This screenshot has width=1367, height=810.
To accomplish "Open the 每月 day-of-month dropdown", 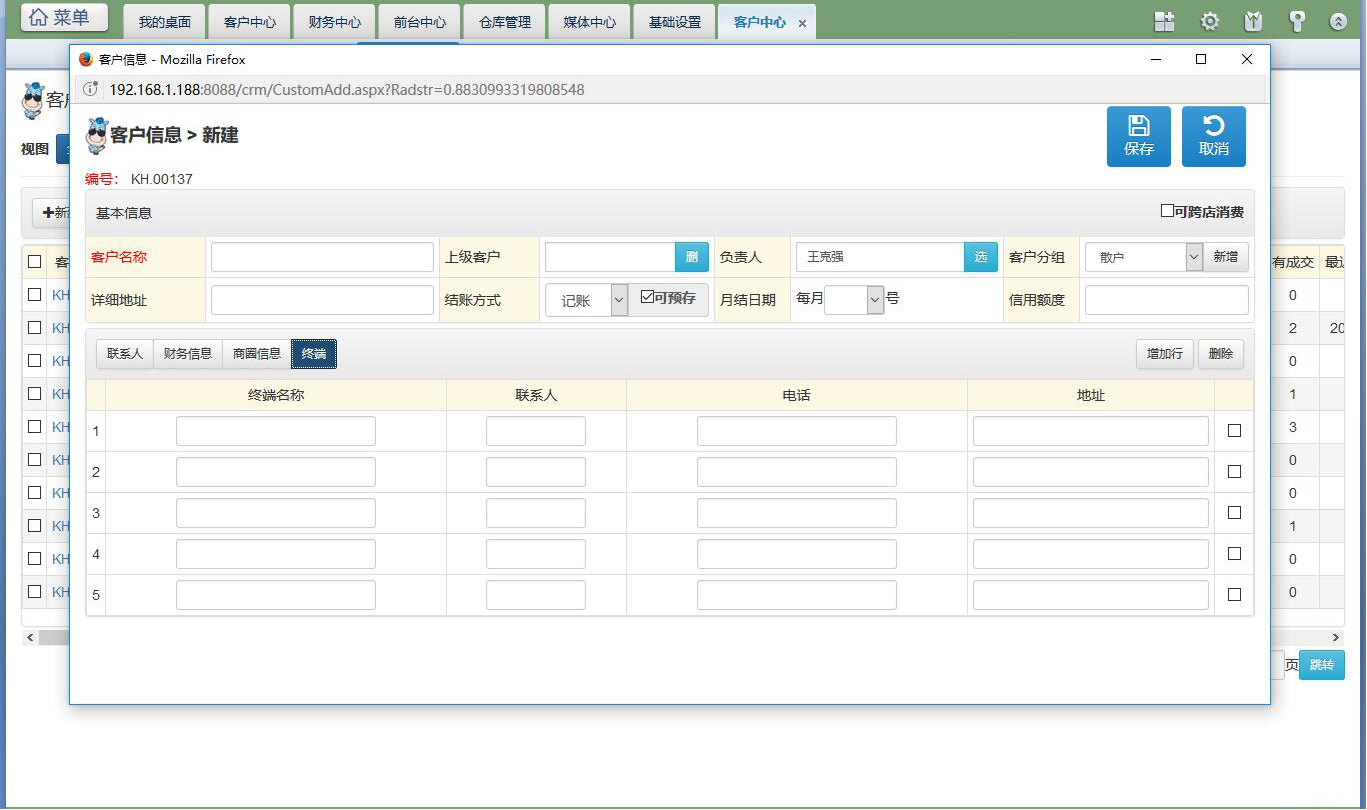I will pyautogui.click(x=854, y=299).
